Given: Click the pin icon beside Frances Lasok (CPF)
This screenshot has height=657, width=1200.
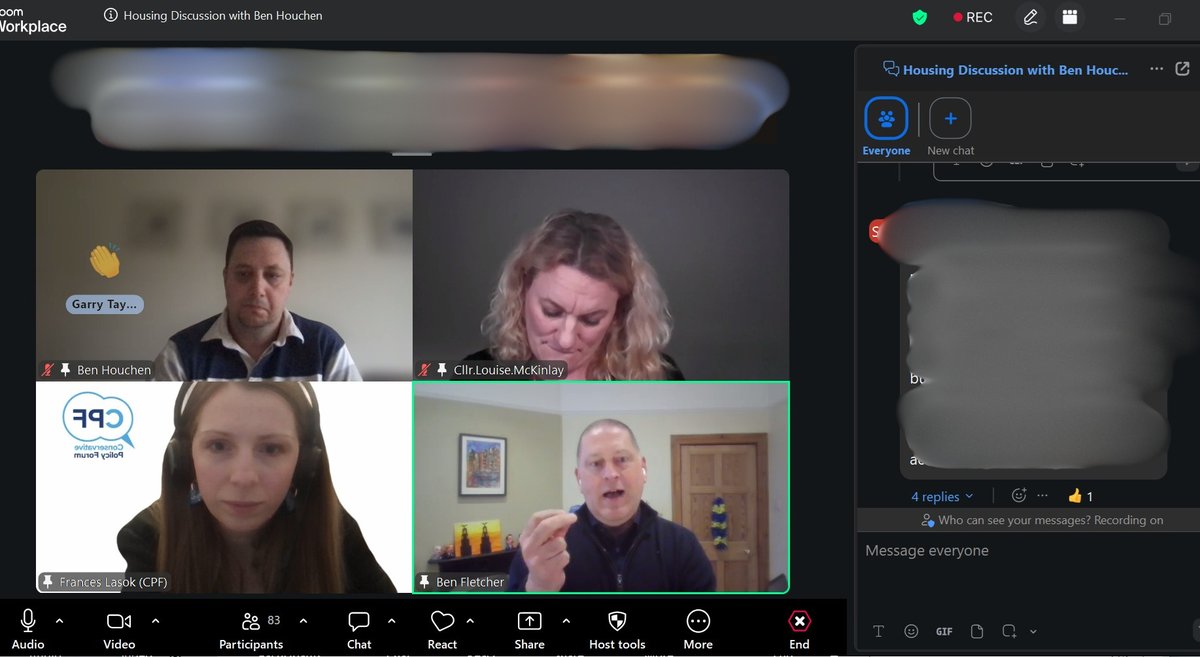Looking at the screenshot, I should coord(47,582).
